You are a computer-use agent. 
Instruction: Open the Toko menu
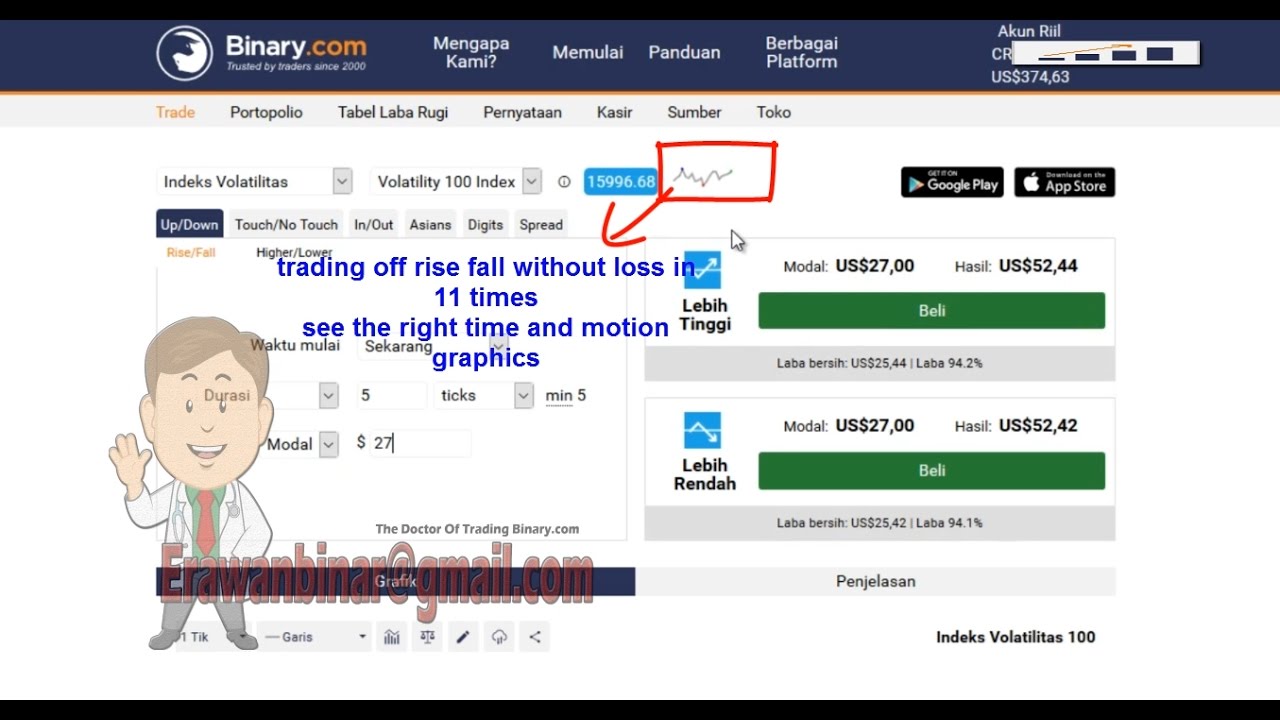click(773, 112)
